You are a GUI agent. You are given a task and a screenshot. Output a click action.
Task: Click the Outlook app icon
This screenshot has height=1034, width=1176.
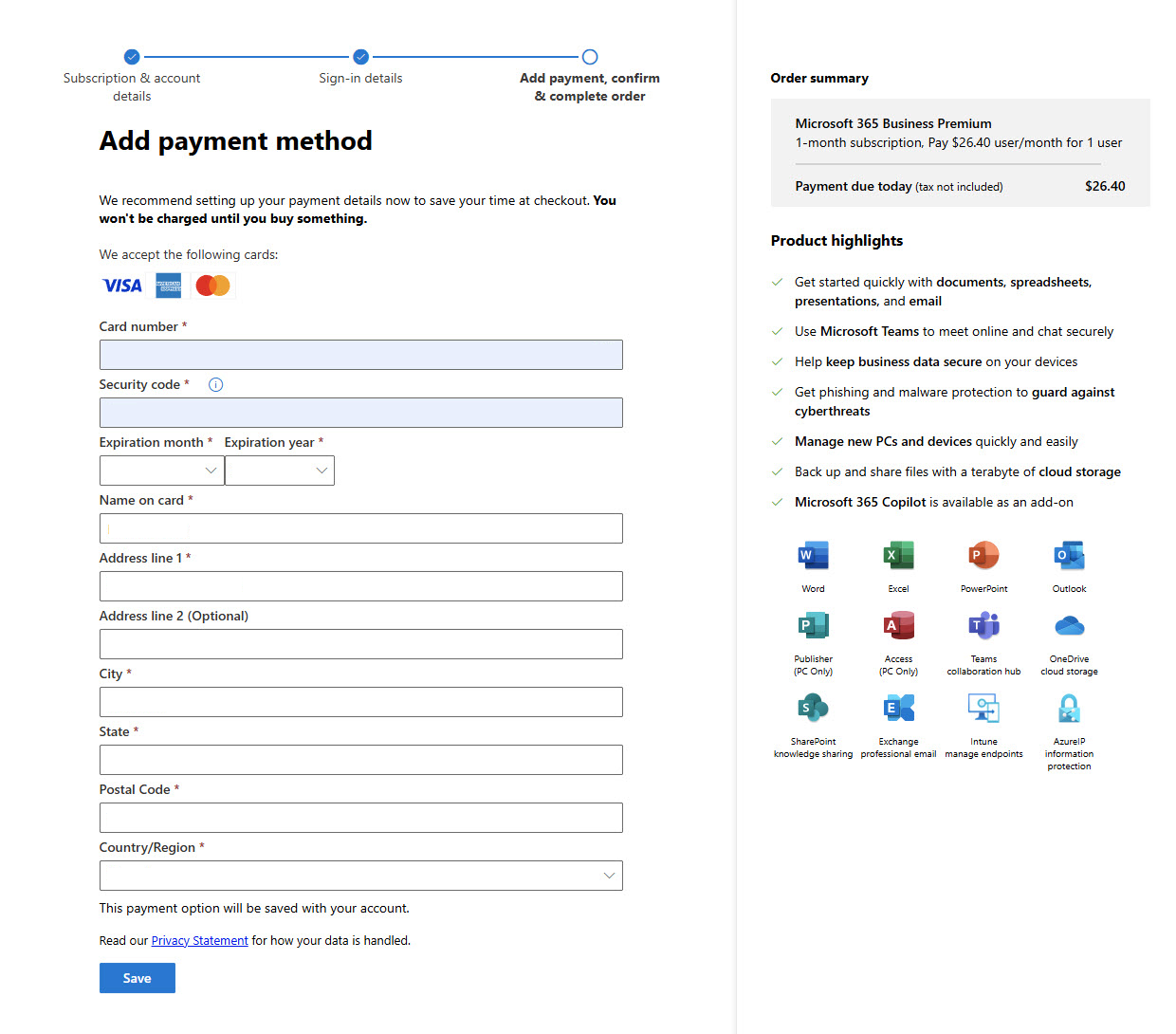click(x=1069, y=555)
